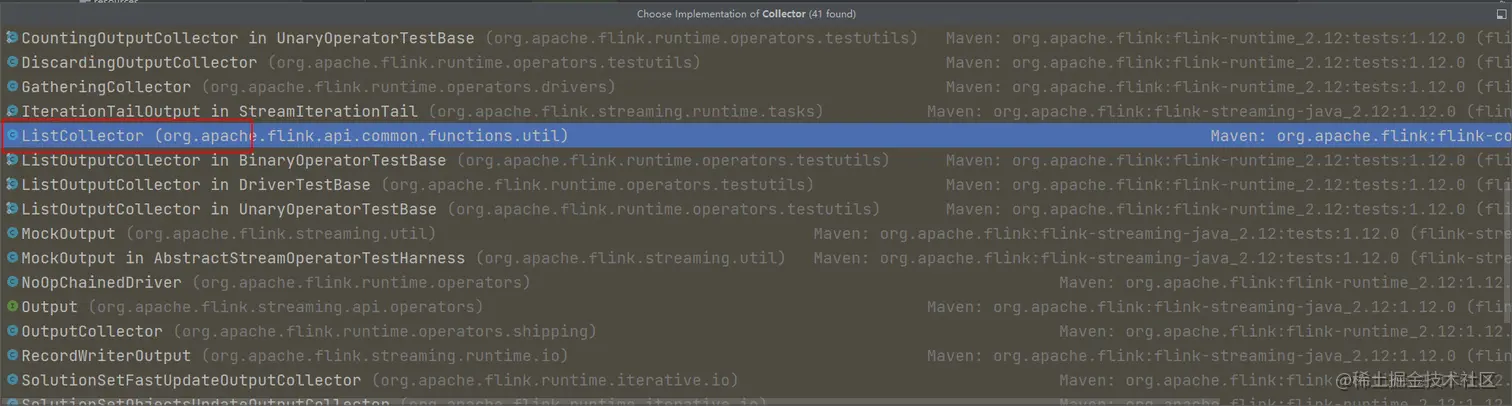Click the class icon beside NoOpChainedDriver
This screenshot has height=406, width=1512.
pos(12,282)
